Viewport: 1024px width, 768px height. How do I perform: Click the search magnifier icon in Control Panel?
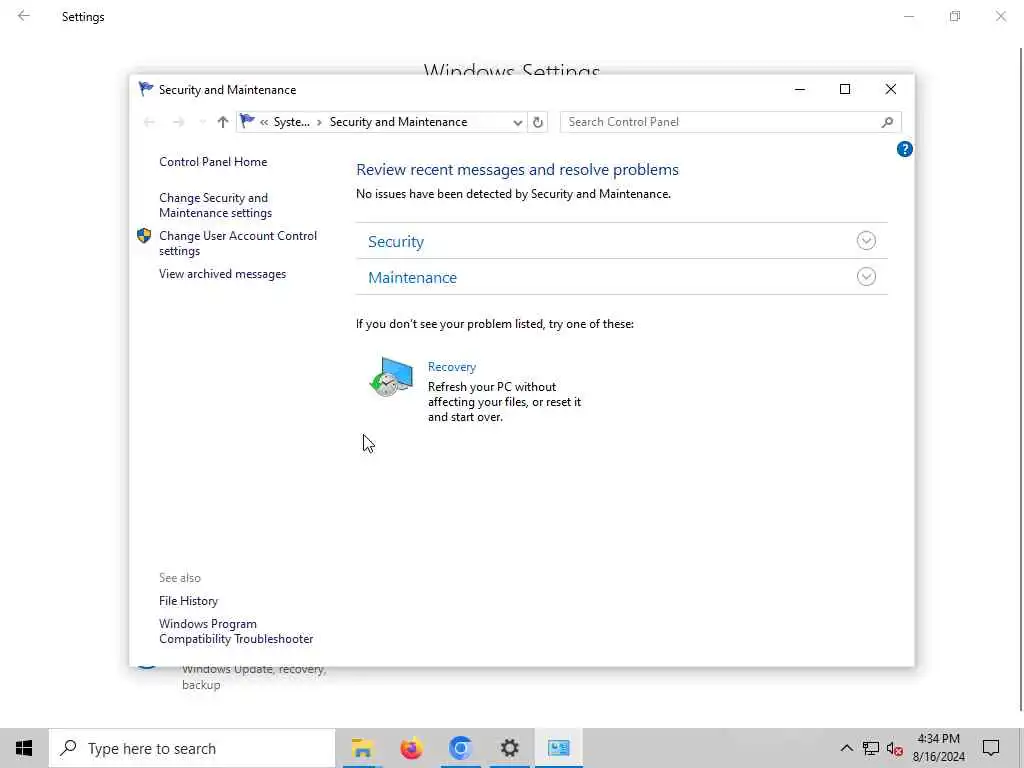(x=887, y=122)
